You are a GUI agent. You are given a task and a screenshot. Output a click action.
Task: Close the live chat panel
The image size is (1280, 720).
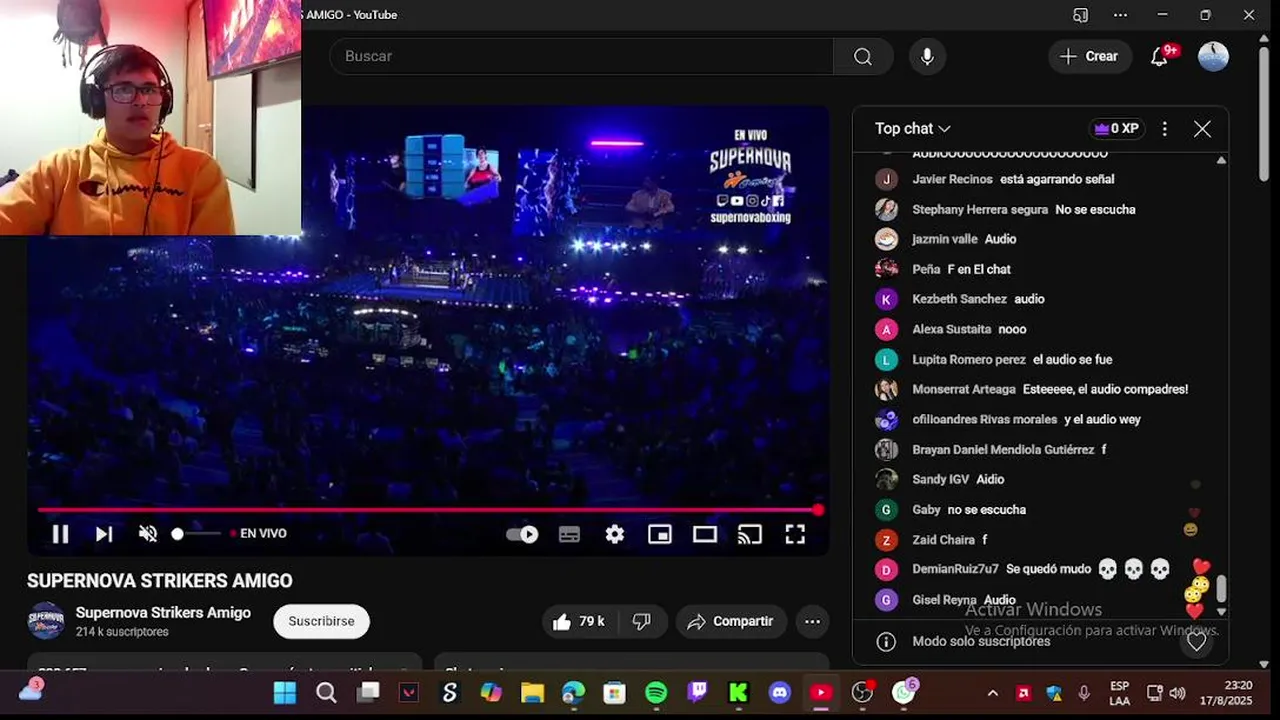coord(1202,128)
